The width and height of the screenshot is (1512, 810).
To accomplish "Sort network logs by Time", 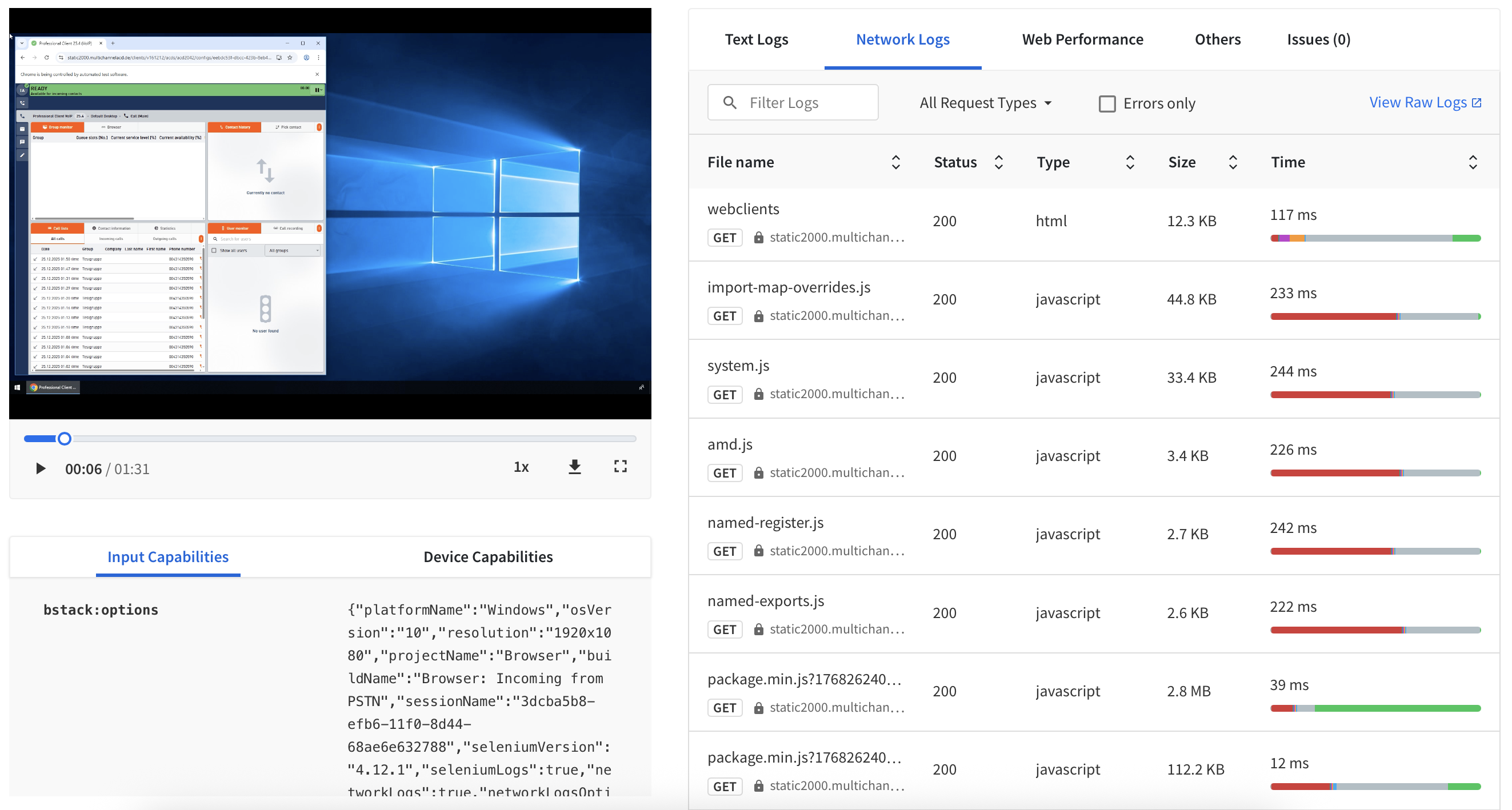I will pyautogui.click(x=1472, y=162).
